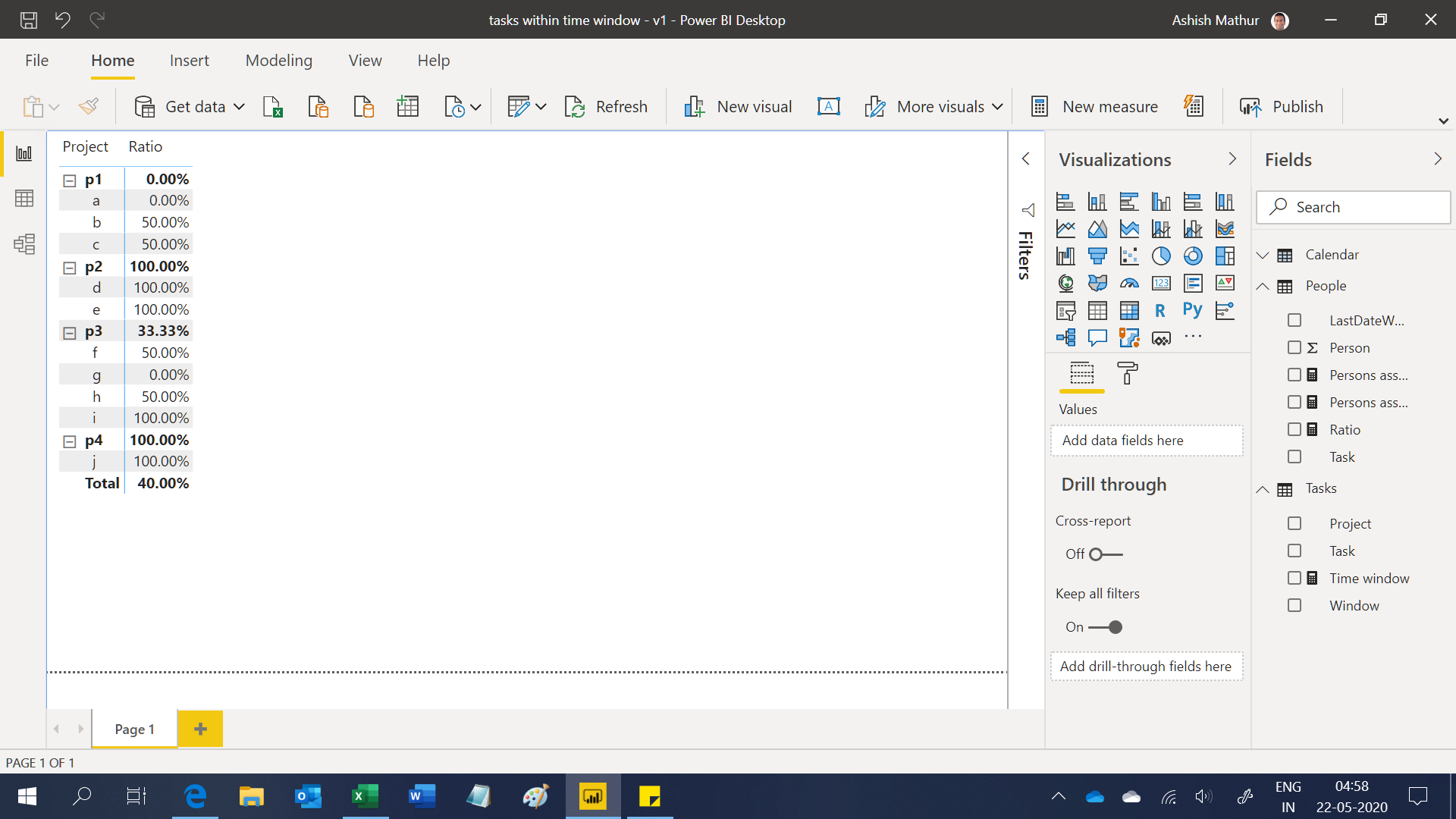The height and width of the screenshot is (819, 1456).
Task: Select the Pie chart visualization
Action: coord(1161,256)
